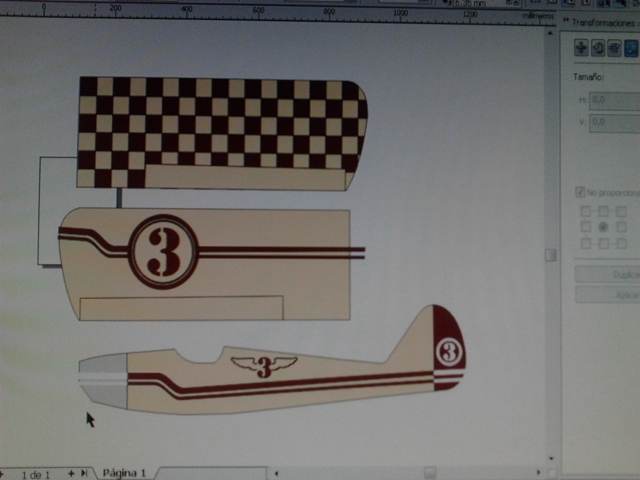The width and height of the screenshot is (640, 480).
Task: Click the add page plus icon
Action: click(71, 472)
